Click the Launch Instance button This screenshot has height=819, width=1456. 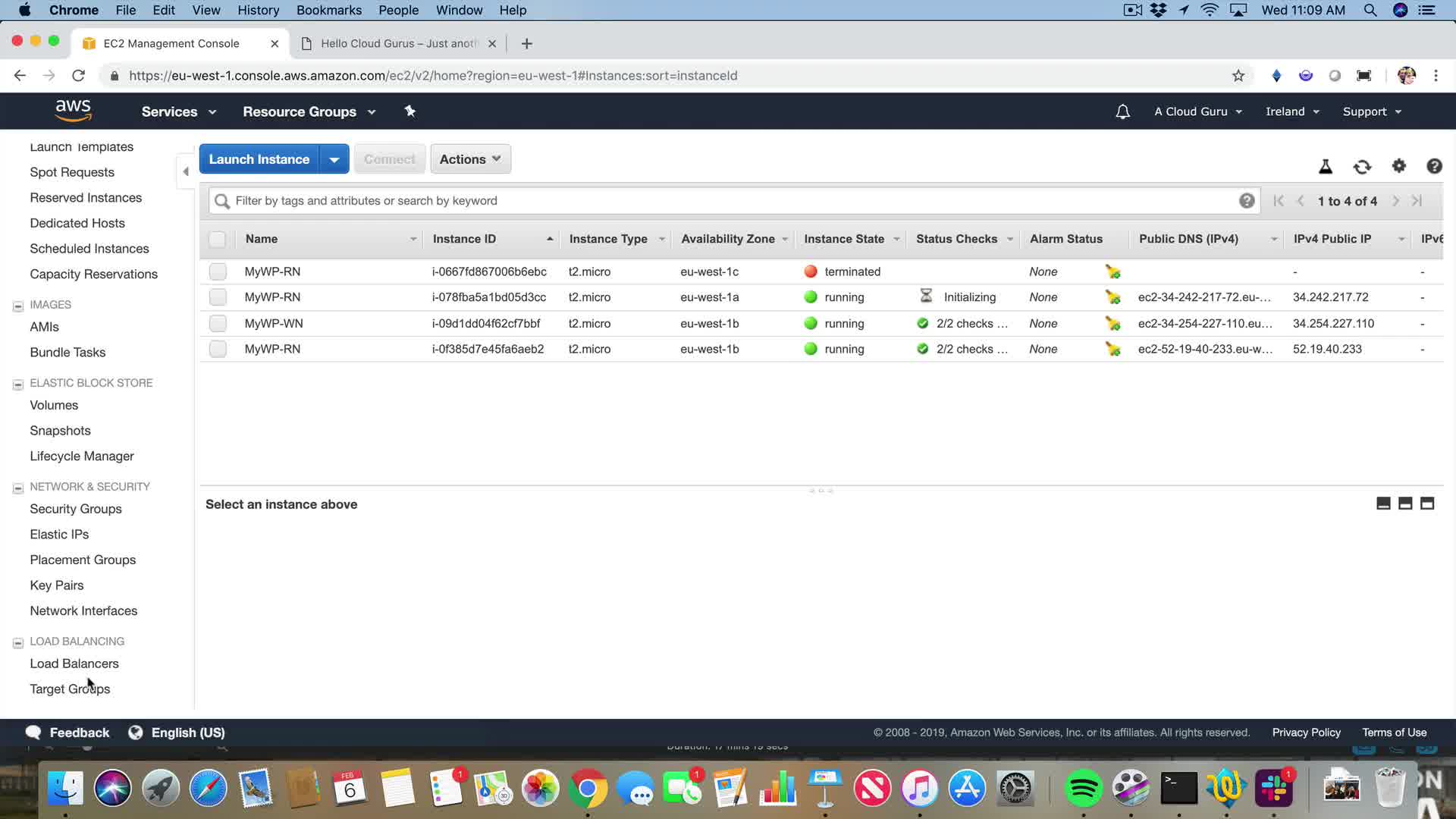[x=259, y=159]
